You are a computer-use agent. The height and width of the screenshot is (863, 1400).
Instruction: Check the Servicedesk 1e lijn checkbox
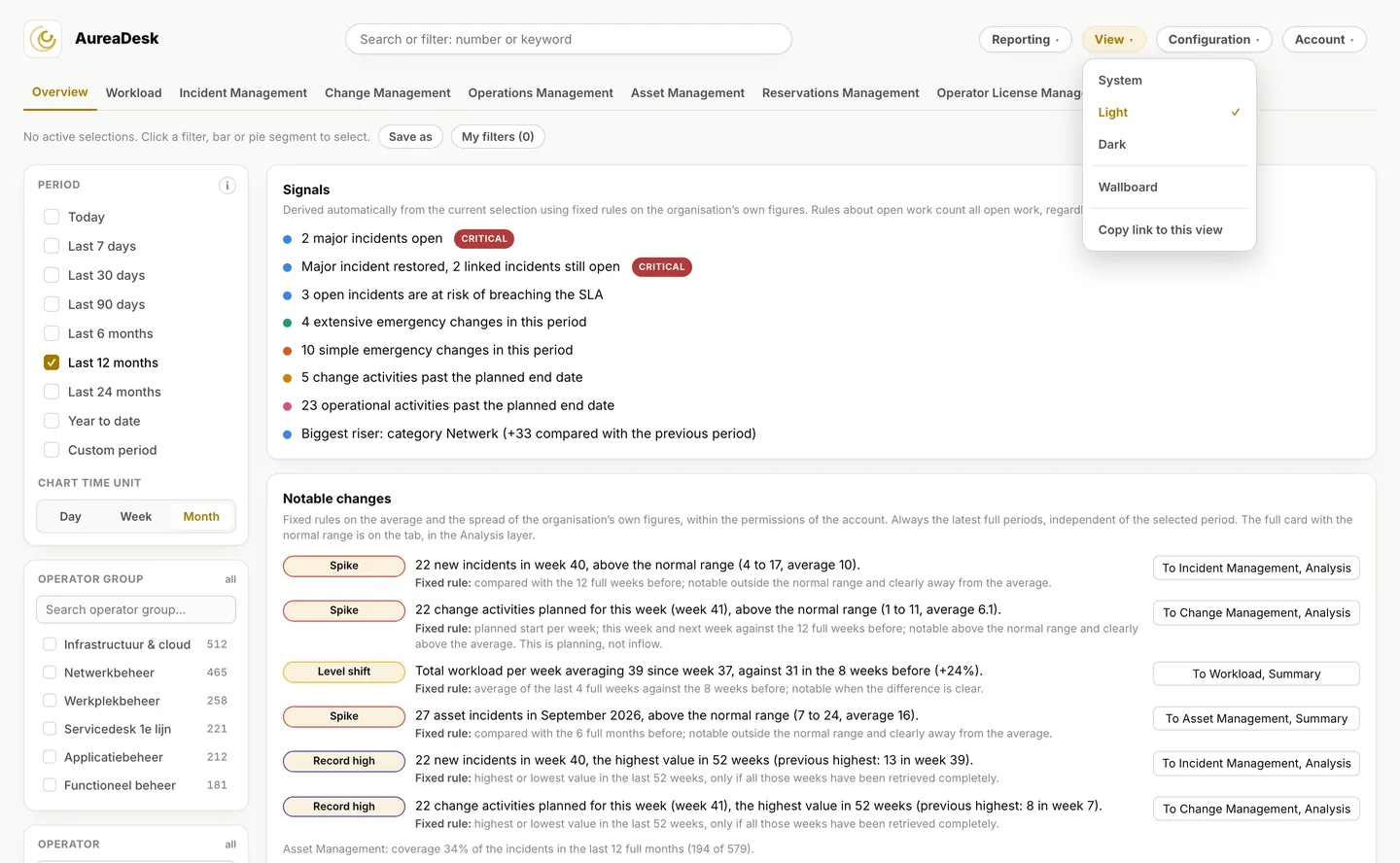[x=50, y=729]
